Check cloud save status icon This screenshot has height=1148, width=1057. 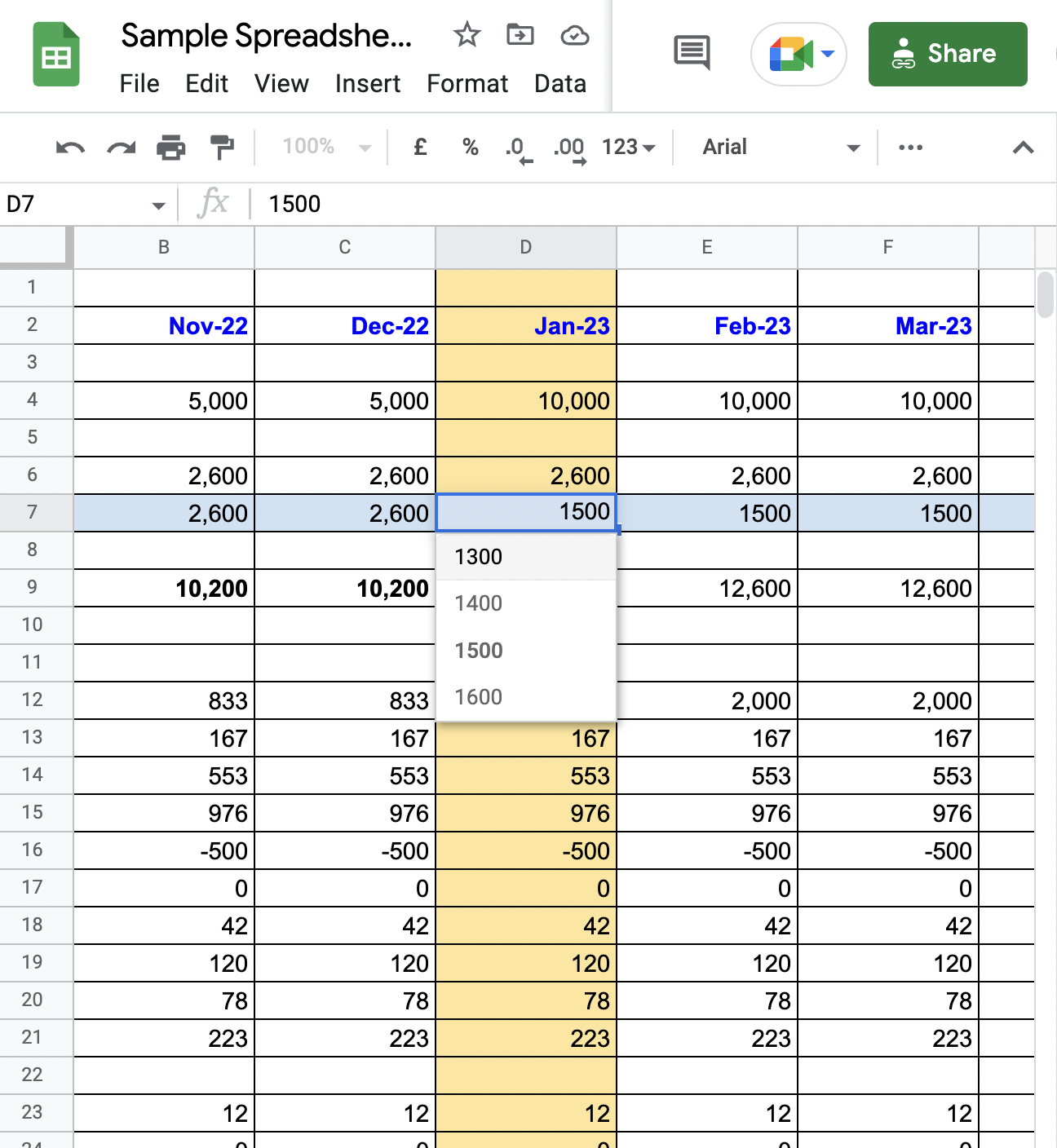pos(574,35)
